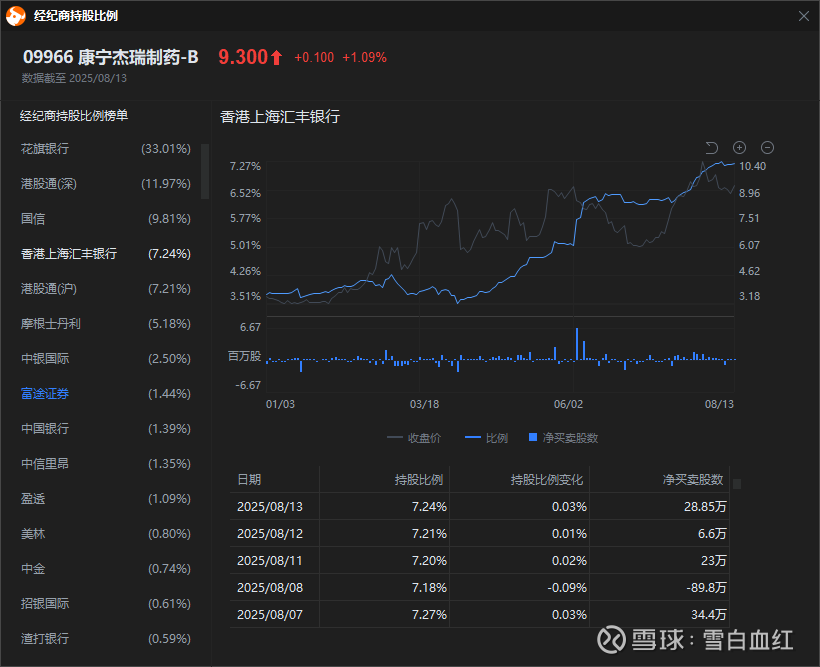Viewport: 820px width, 667px height.
Task: Click the 经纪商持股比例榜单 heading
Action: tap(74, 116)
